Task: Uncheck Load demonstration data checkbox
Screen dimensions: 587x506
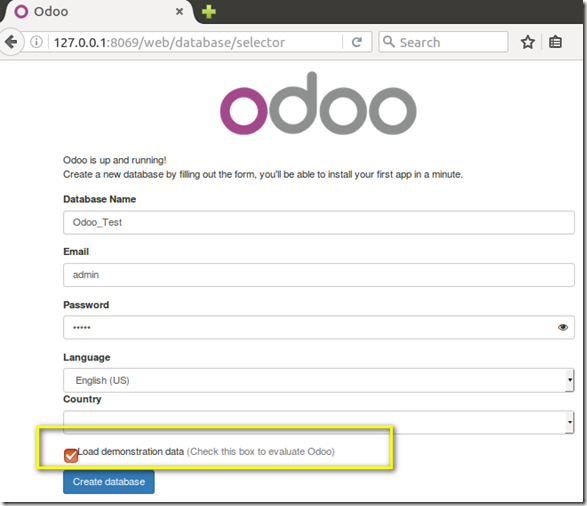Action: click(71, 455)
